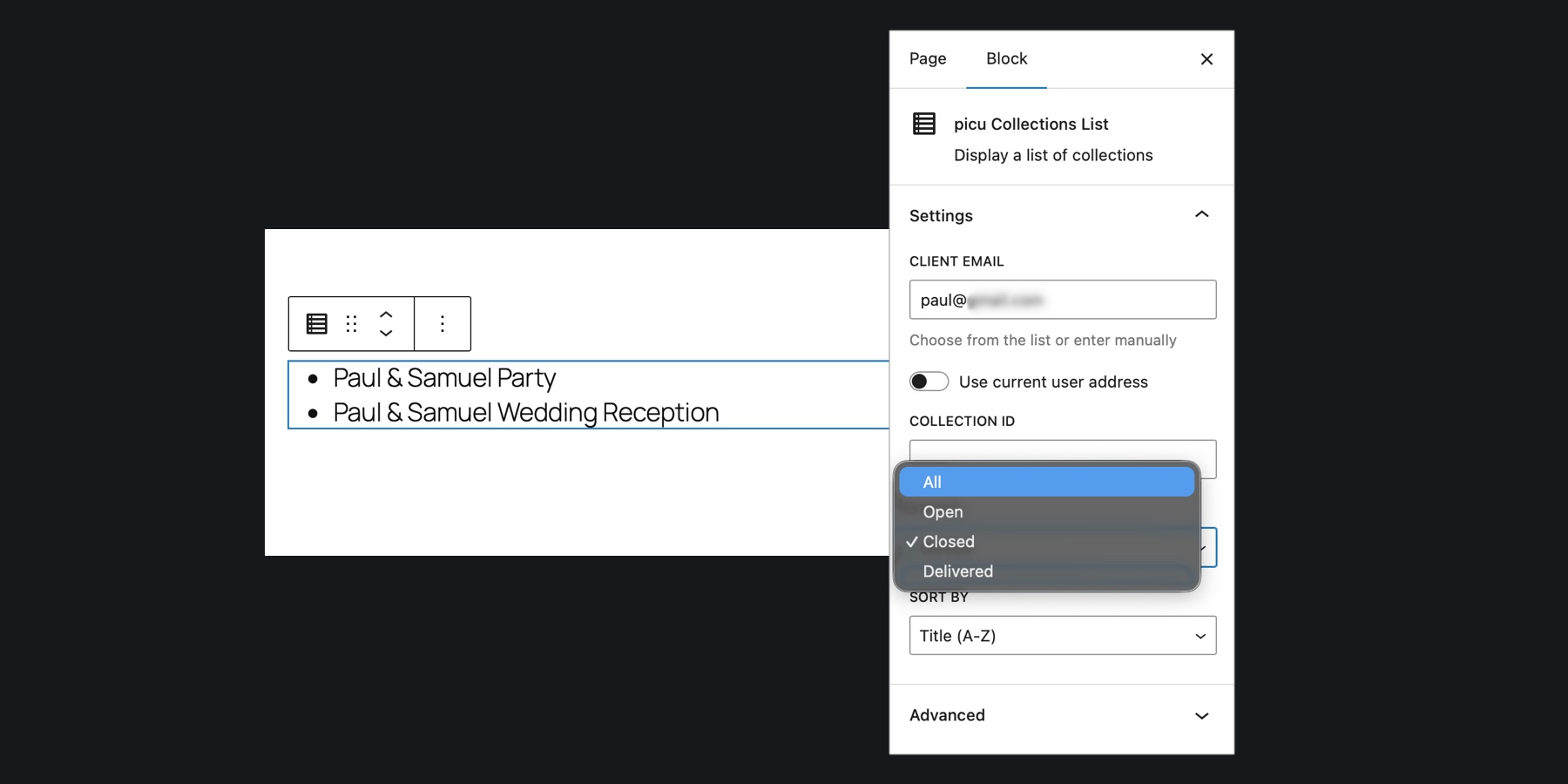Click Paul & Samuel Wedding Reception item

click(526, 413)
